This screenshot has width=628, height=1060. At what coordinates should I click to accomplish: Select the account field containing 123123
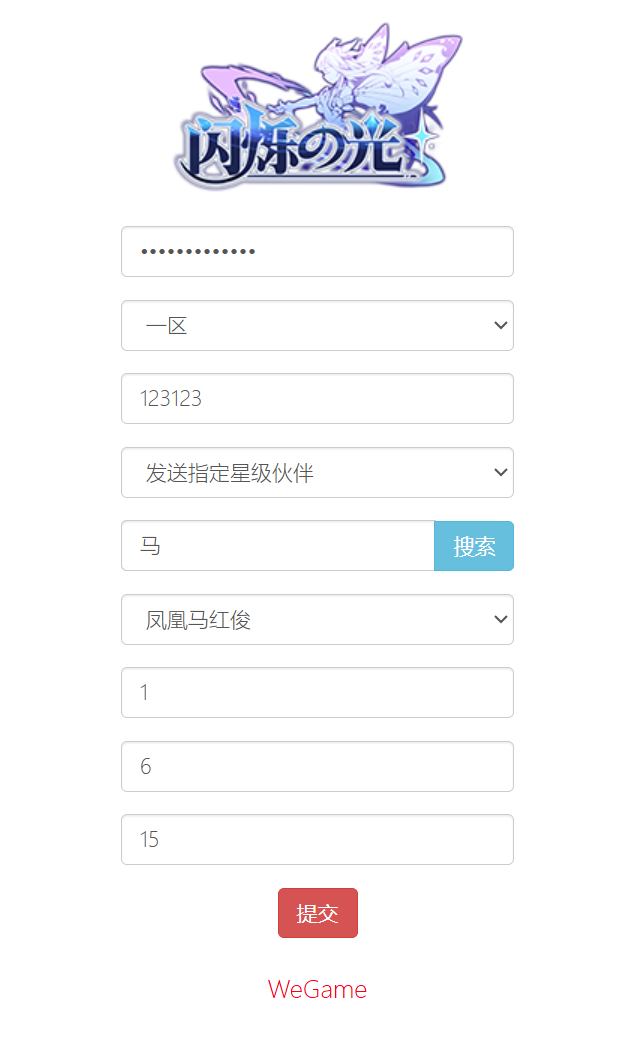pyautogui.click(x=317, y=398)
